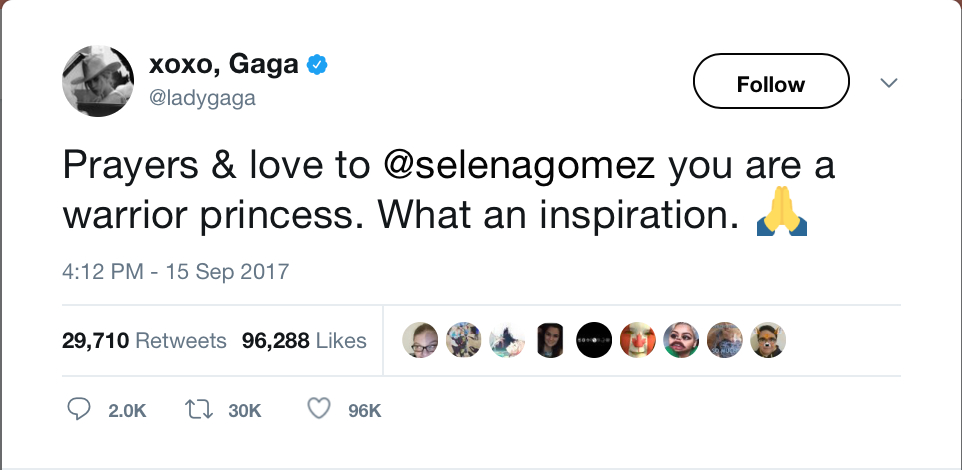This screenshot has height=470, width=962.
Task: Open the liker avatar with dog-ear filter
Action: (x=768, y=341)
